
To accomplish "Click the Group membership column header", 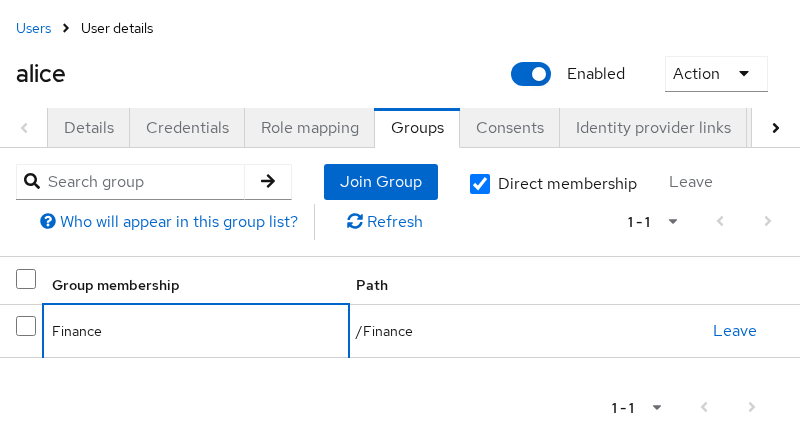I will (116, 285).
